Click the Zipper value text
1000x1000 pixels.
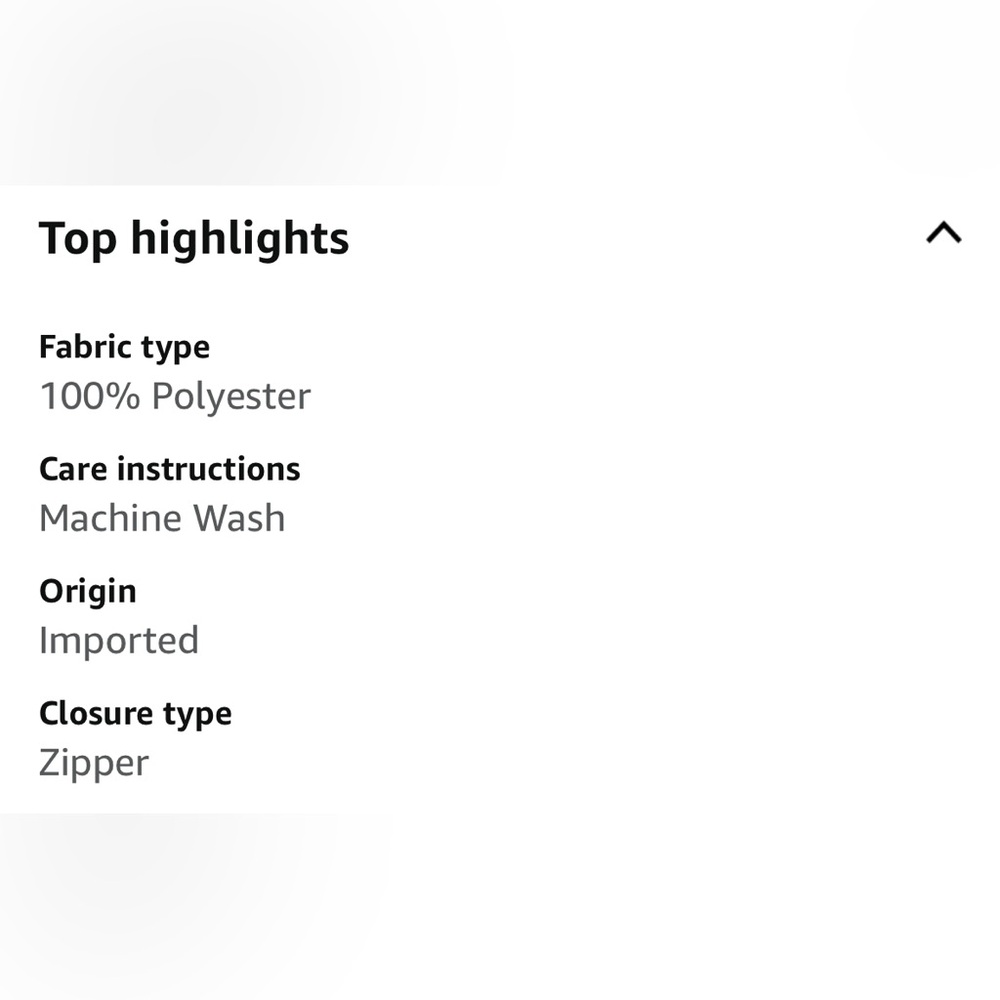[94, 763]
